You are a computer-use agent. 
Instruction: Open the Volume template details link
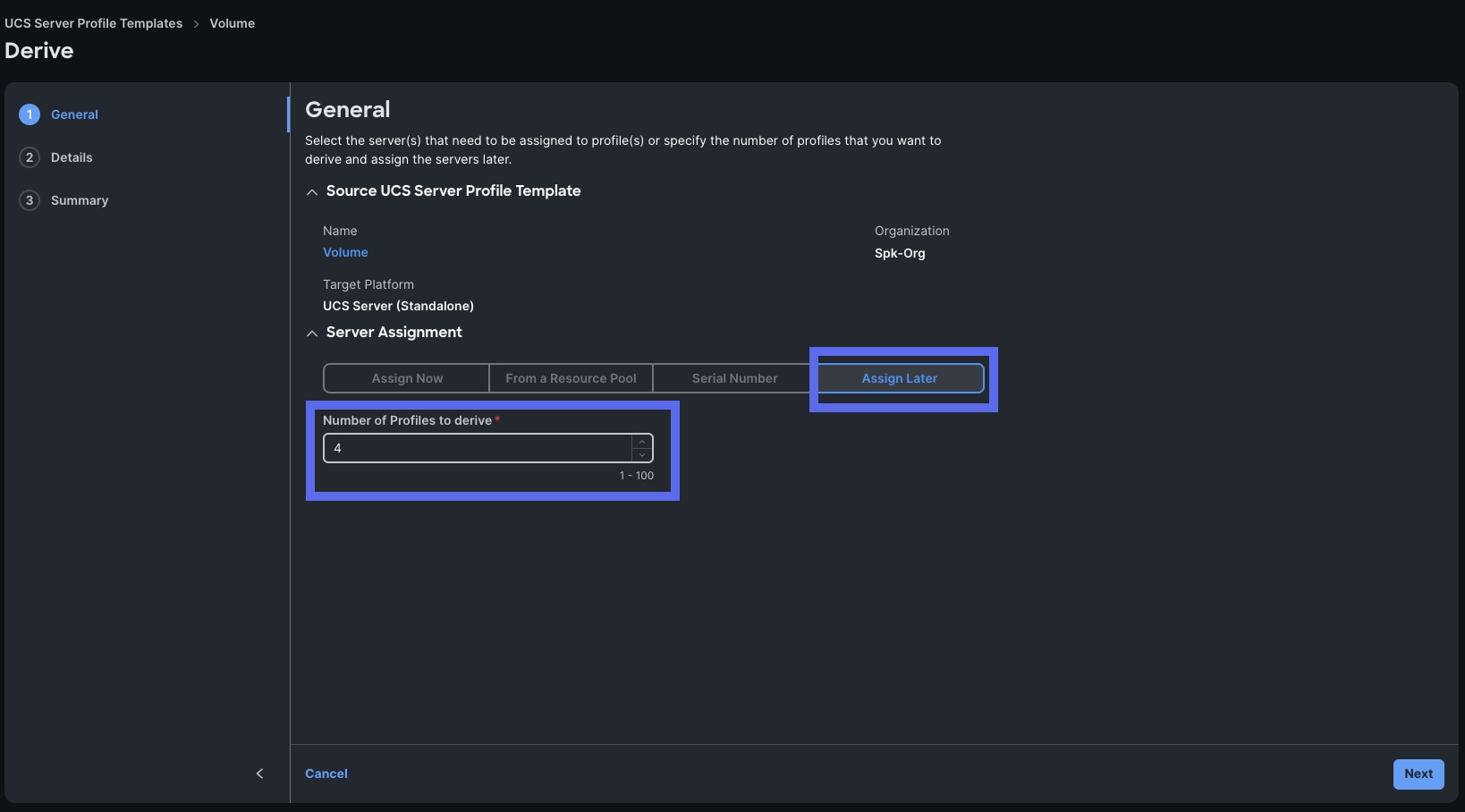pos(345,252)
